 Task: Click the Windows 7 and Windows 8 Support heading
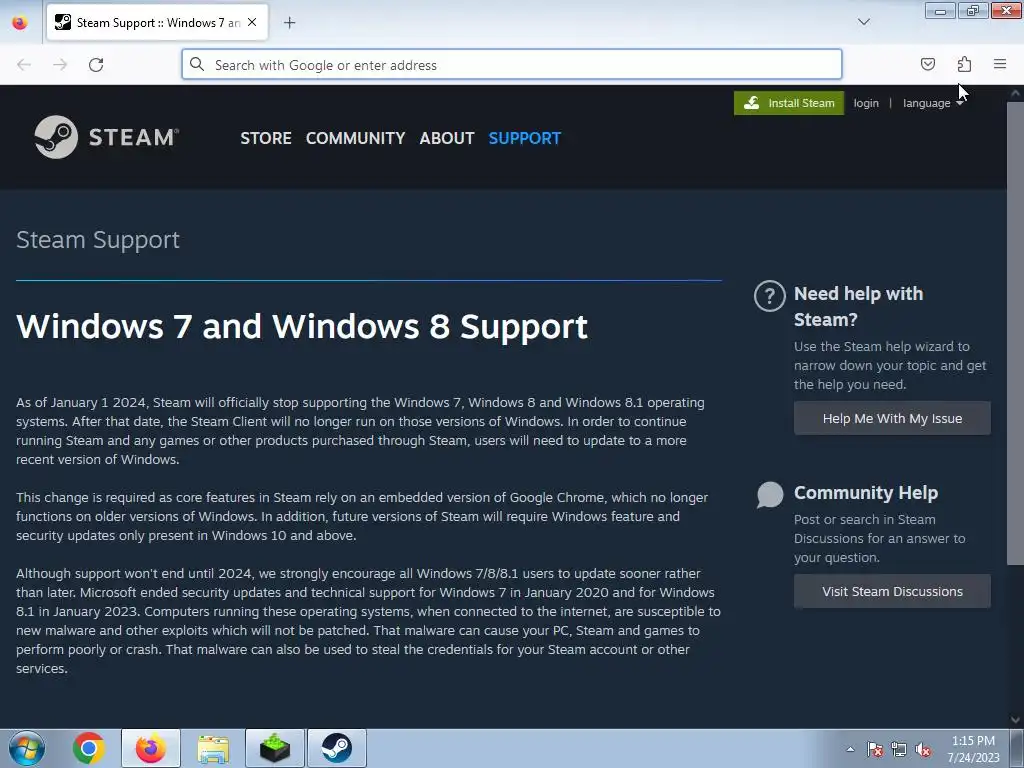click(x=302, y=326)
